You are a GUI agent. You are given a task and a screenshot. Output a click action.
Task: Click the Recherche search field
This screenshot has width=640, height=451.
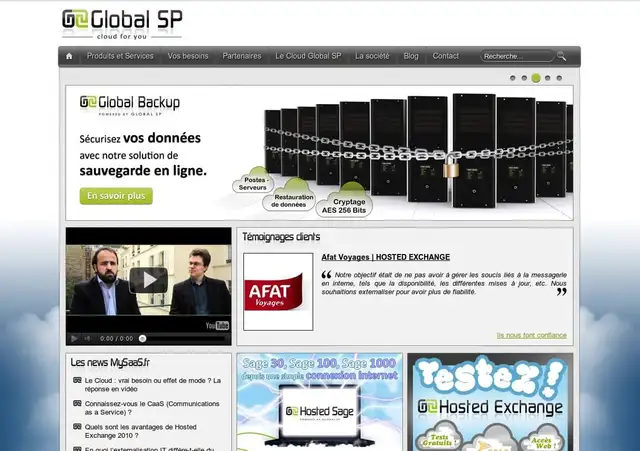point(517,56)
